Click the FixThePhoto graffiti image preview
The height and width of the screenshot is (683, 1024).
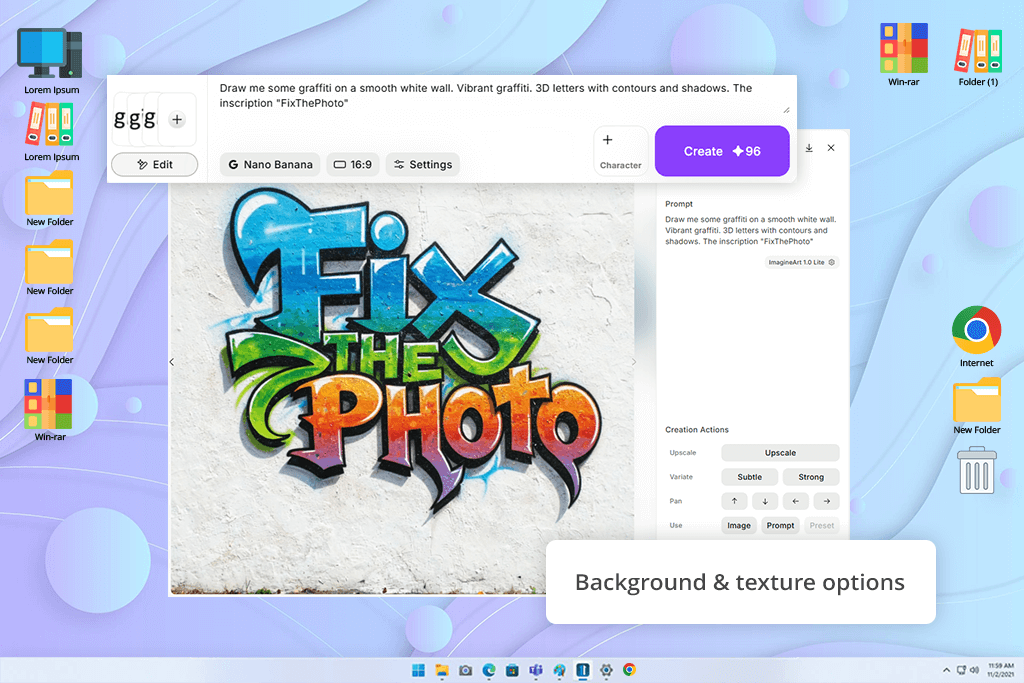[x=402, y=389]
